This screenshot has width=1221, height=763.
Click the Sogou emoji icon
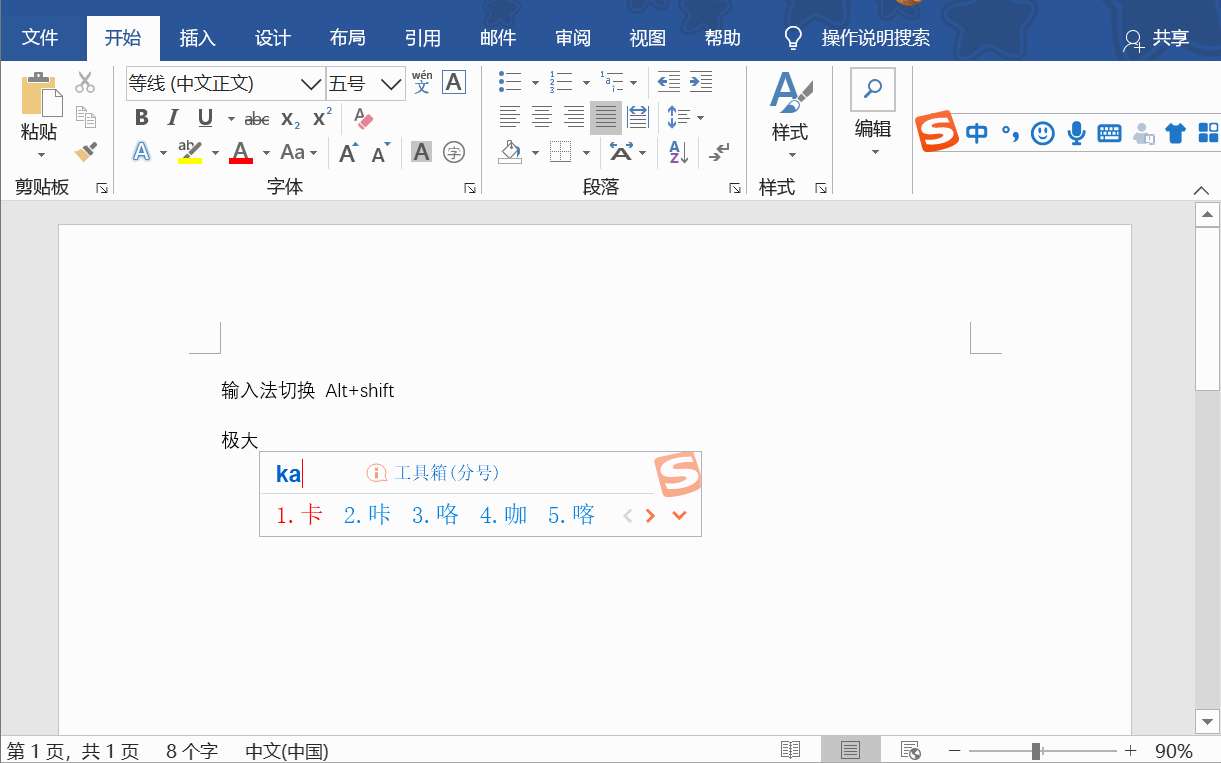click(1043, 132)
